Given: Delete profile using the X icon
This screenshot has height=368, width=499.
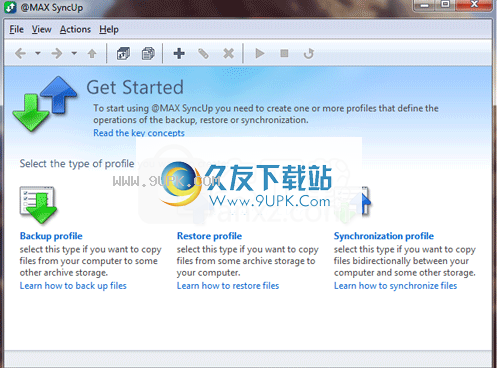Looking at the screenshot, I should click(228, 53).
